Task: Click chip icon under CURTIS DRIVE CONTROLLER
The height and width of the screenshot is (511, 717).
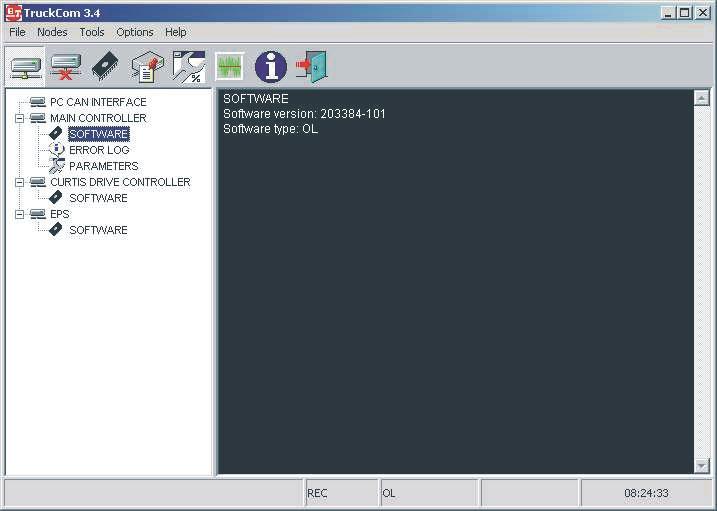Action: tap(56, 197)
